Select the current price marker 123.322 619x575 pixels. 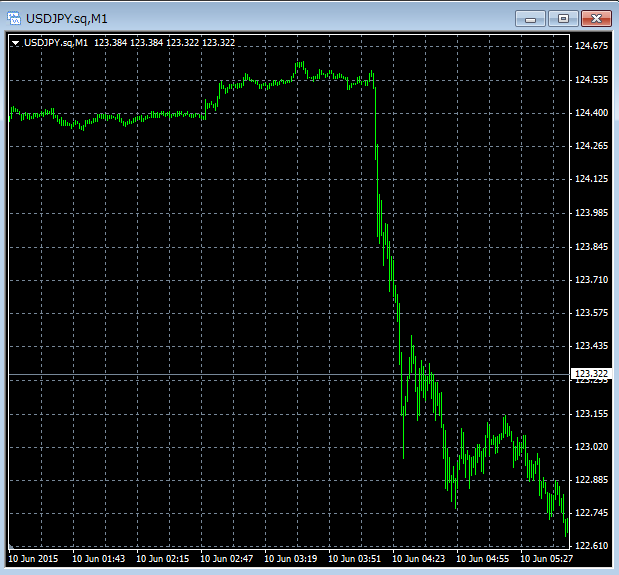tap(589, 374)
